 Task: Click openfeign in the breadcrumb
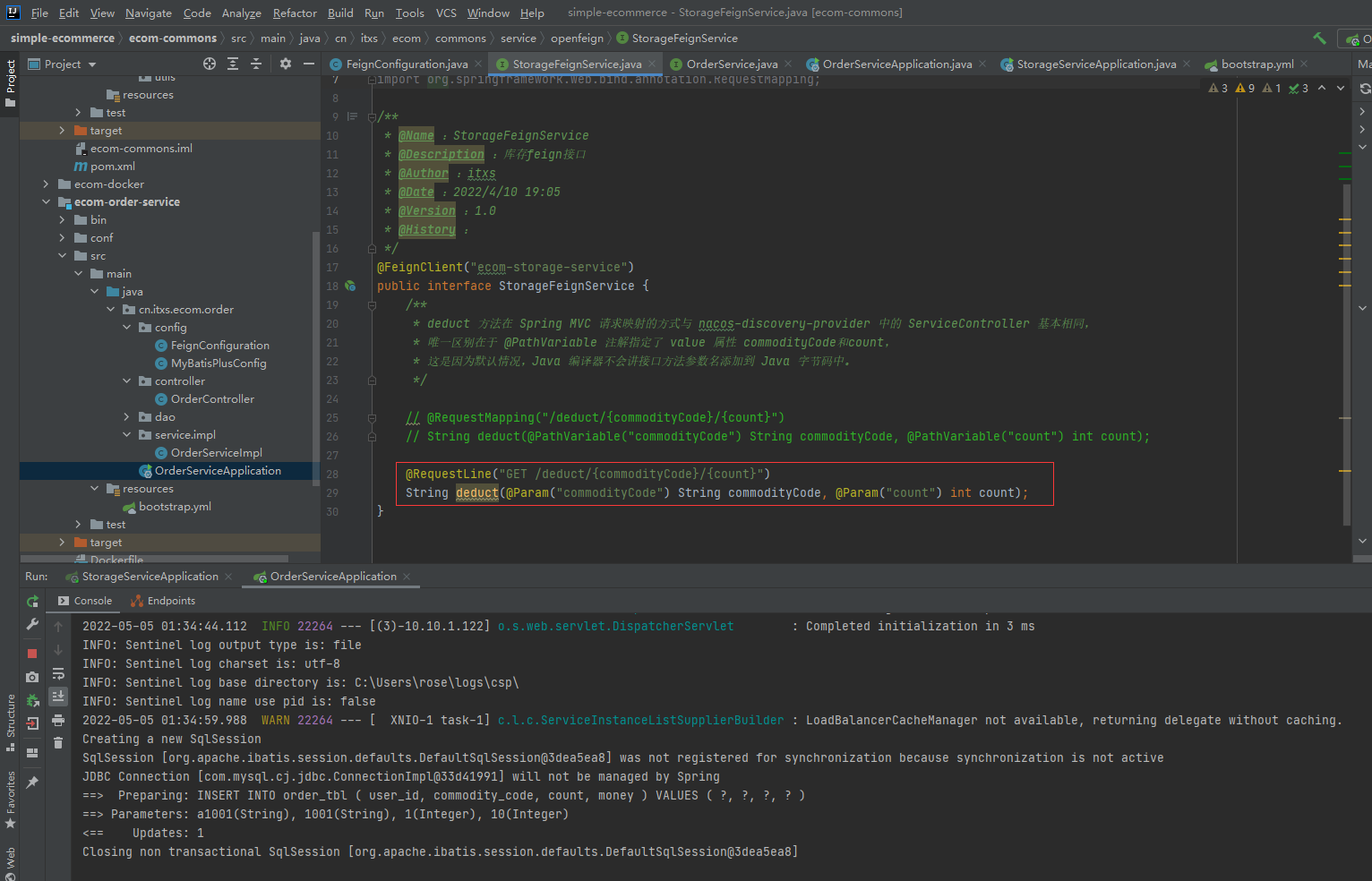pos(577,38)
